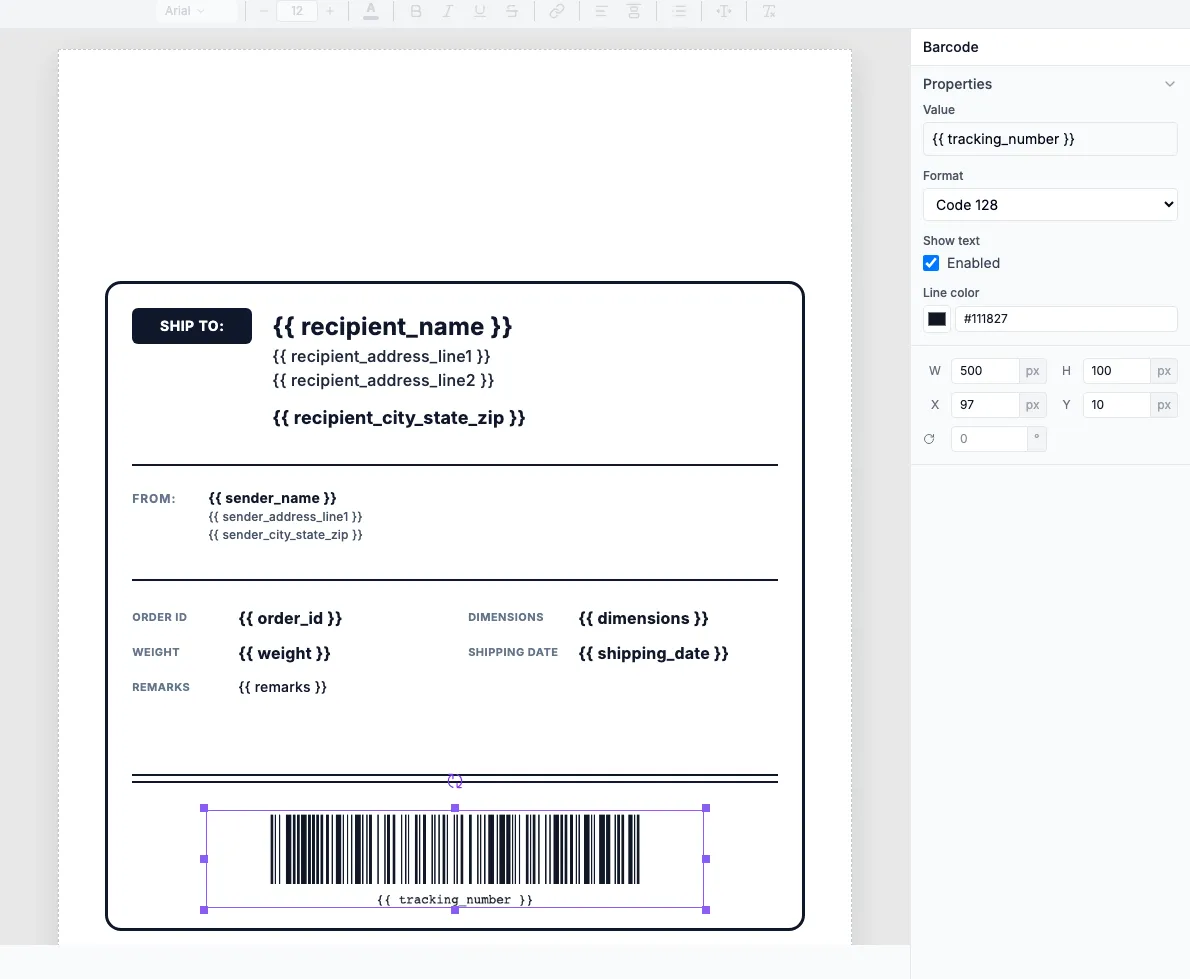
Task: Open the list formatting icon
Action: point(678,11)
